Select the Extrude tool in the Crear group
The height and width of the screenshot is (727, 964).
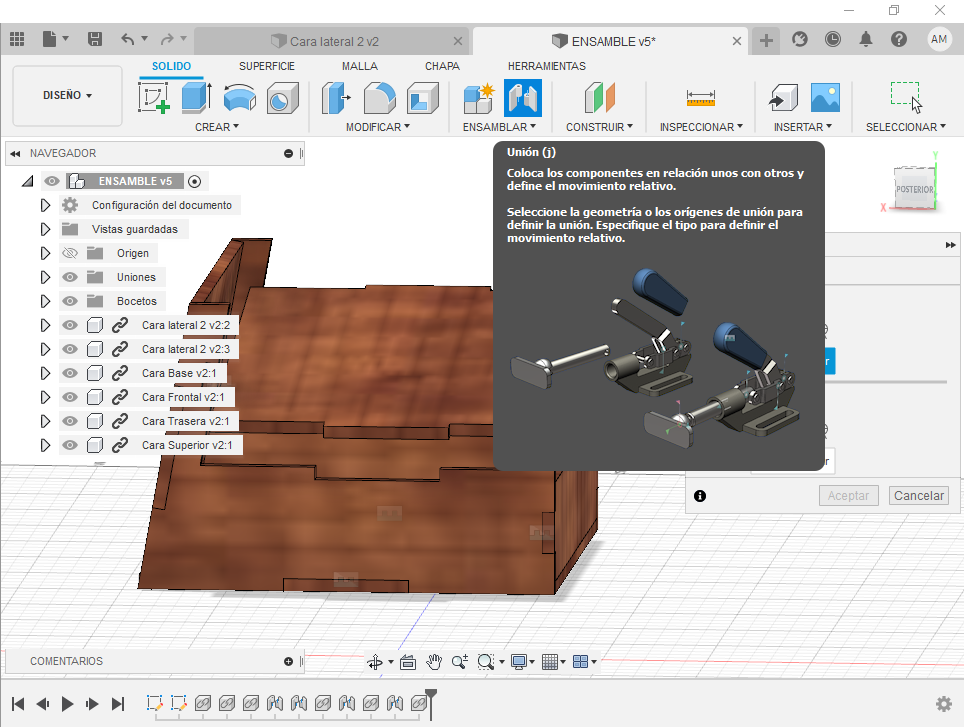pos(195,98)
